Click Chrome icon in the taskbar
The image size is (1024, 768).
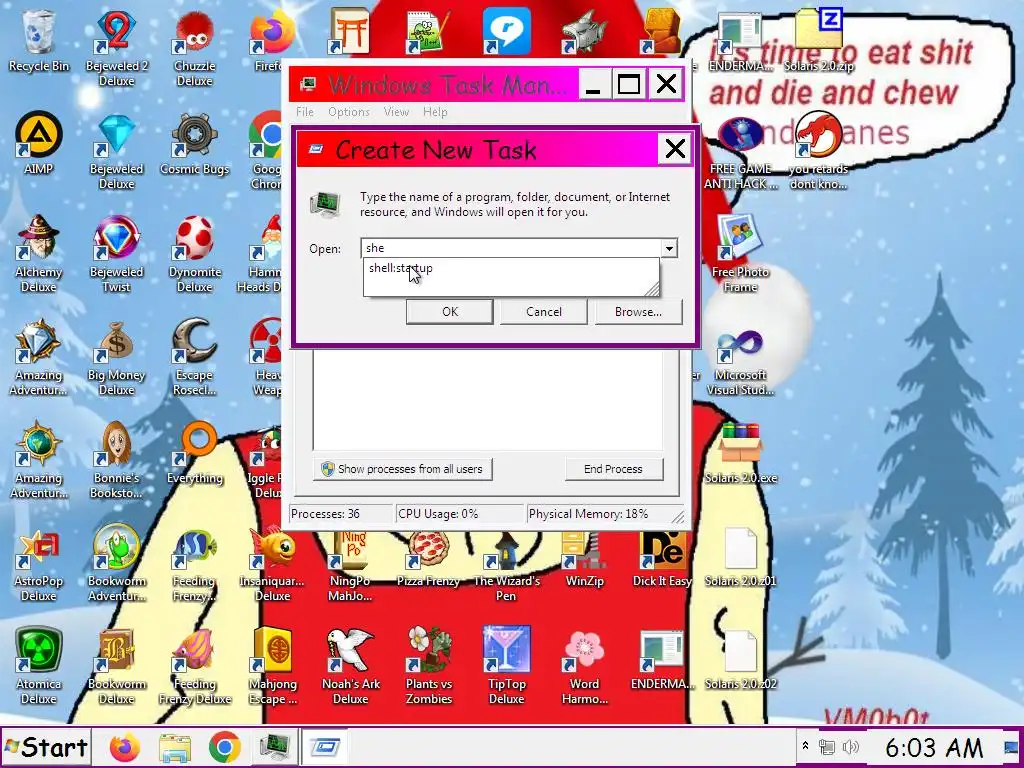click(x=225, y=747)
